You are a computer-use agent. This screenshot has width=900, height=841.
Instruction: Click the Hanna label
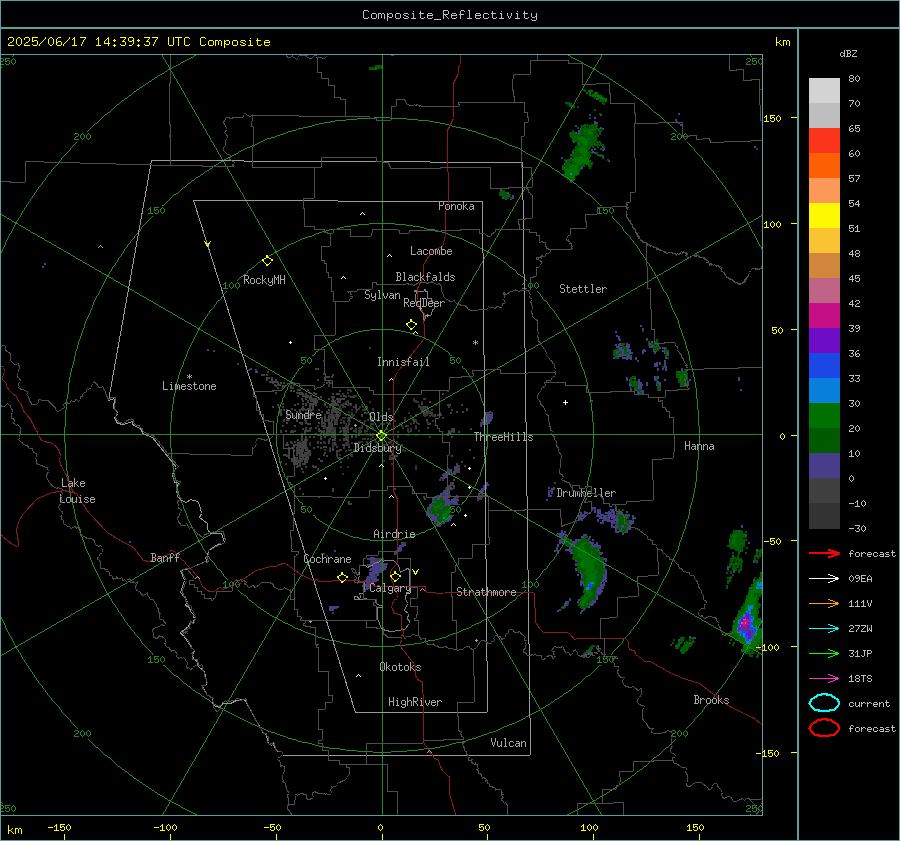pos(699,446)
